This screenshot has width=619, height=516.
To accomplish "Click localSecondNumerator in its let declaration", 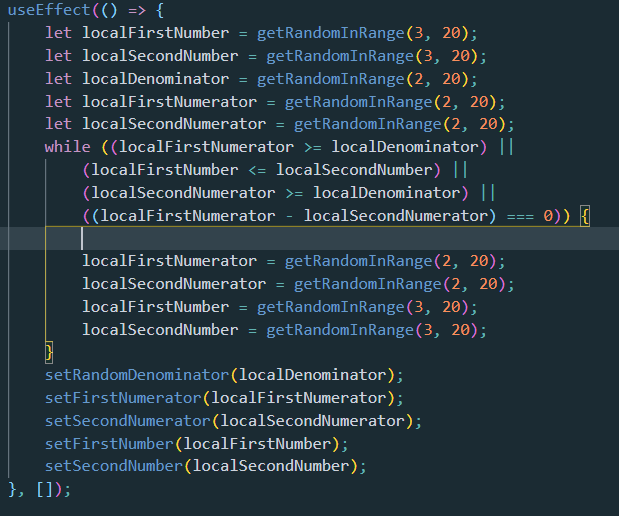I will (x=174, y=124).
